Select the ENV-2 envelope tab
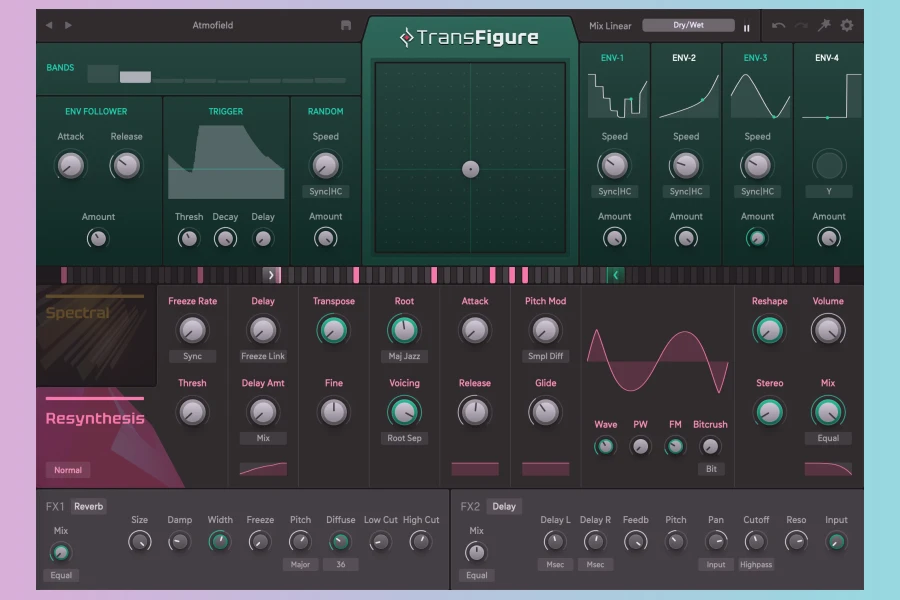 pyautogui.click(x=685, y=58)
